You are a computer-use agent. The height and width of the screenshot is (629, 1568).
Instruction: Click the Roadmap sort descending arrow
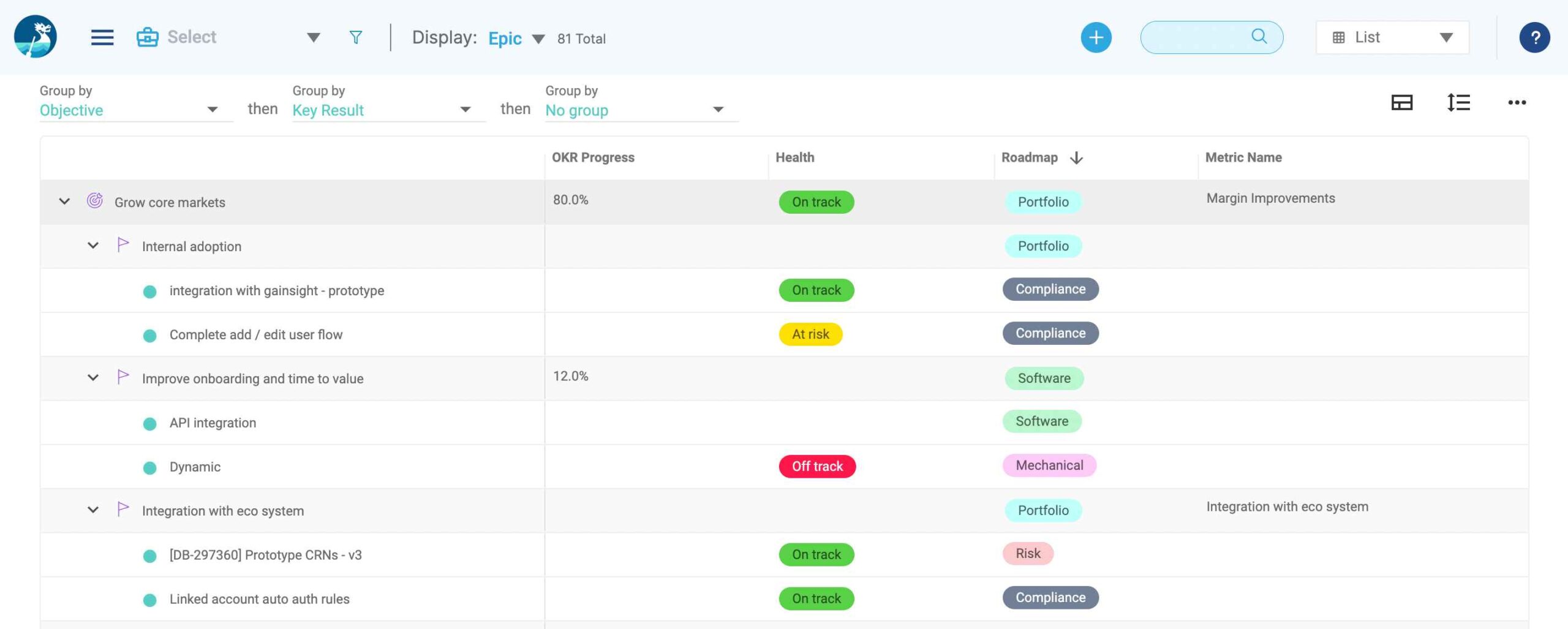coord(1076,158)
